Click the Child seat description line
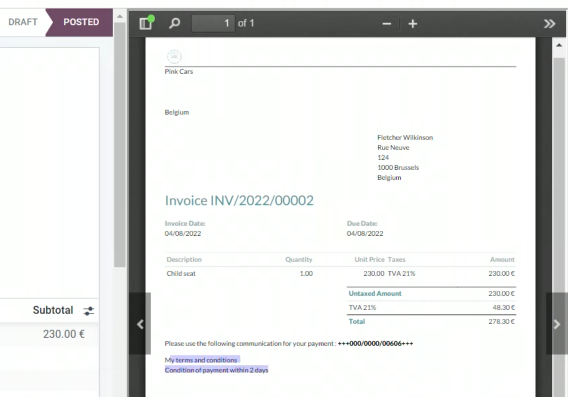The width and height of the screenshot is (568, 397). pyautogui.click(x=181, y=273)
